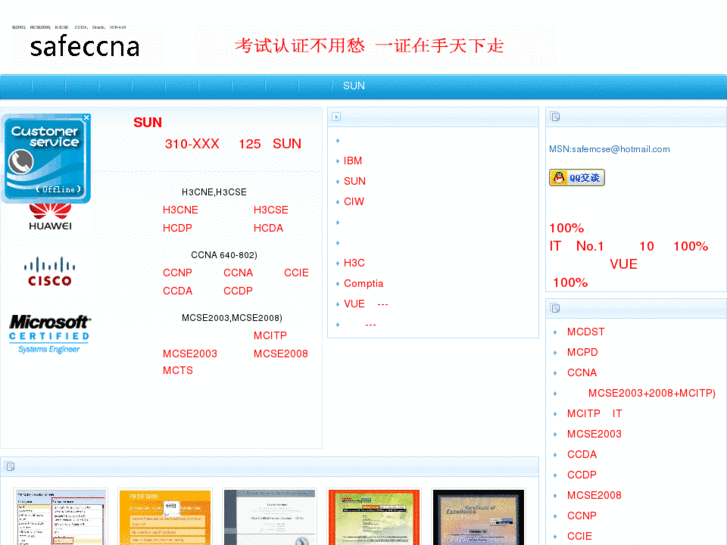Select Comptia in the middle list
727x545 pixels.
363,283
